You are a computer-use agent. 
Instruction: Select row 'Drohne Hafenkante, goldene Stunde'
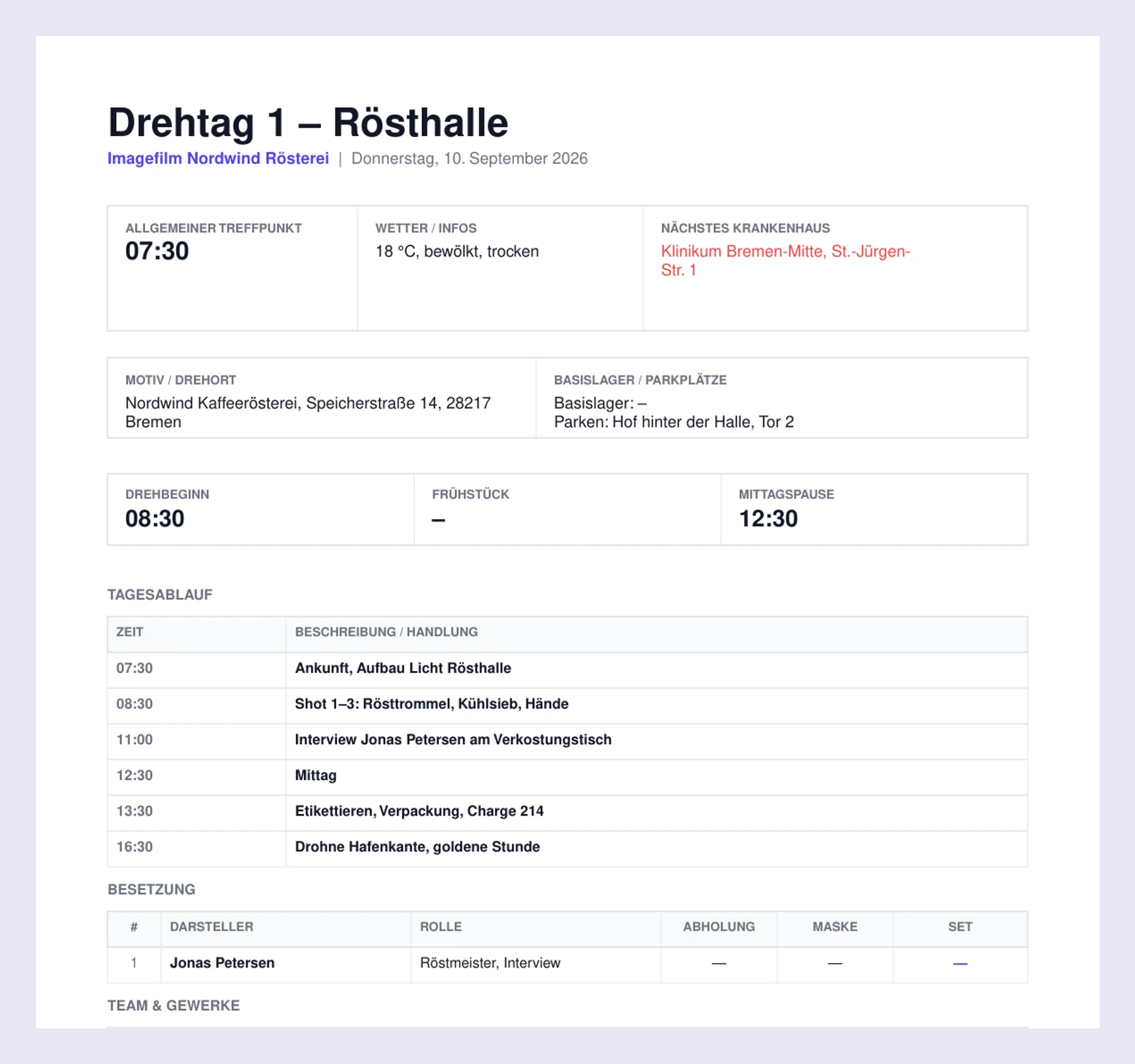567,848
